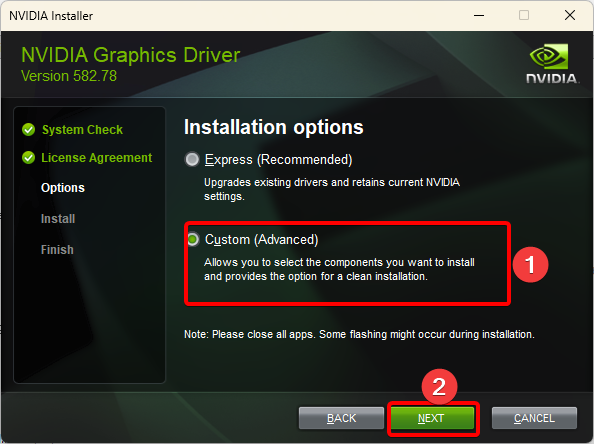Minimize the NVIDIA Installer window
This screenshot has height=444, width=594.
[479, 16]
